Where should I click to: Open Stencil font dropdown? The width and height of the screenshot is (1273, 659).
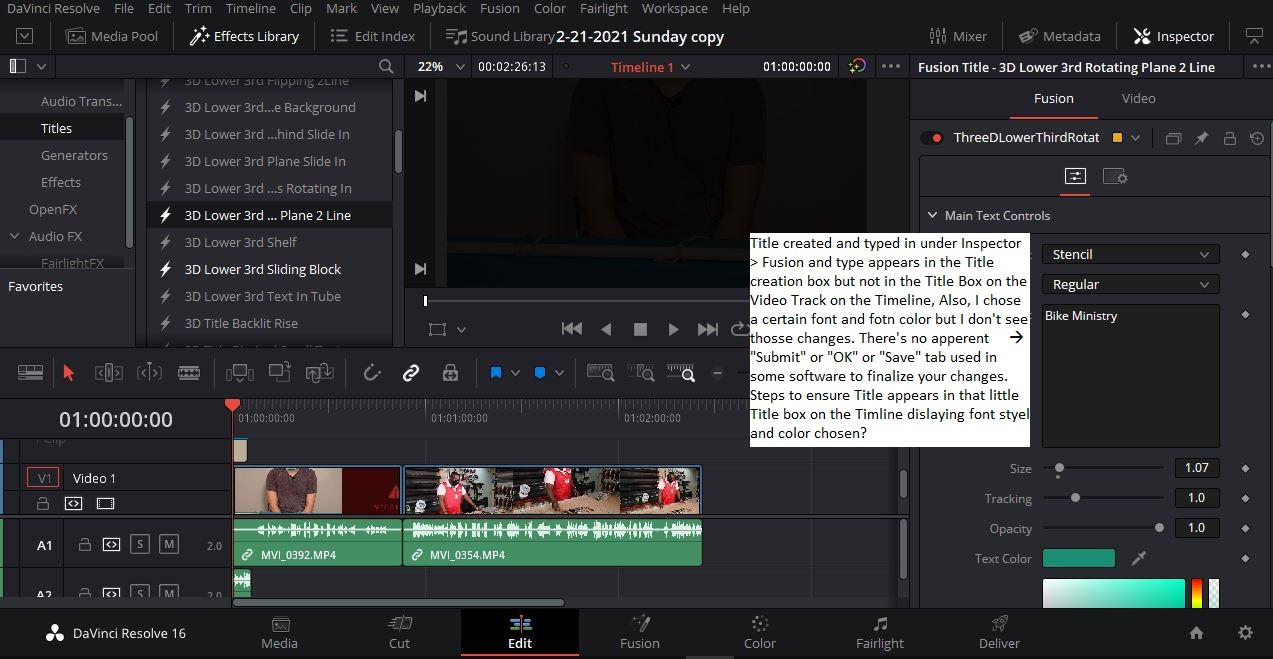coord(1131,255)
